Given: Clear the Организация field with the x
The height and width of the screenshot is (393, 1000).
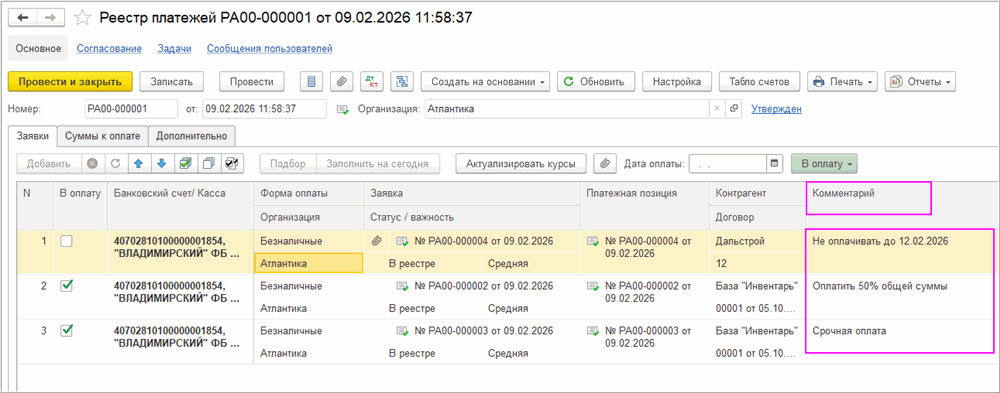Looking at the screenshot, I should click(717, 109).
